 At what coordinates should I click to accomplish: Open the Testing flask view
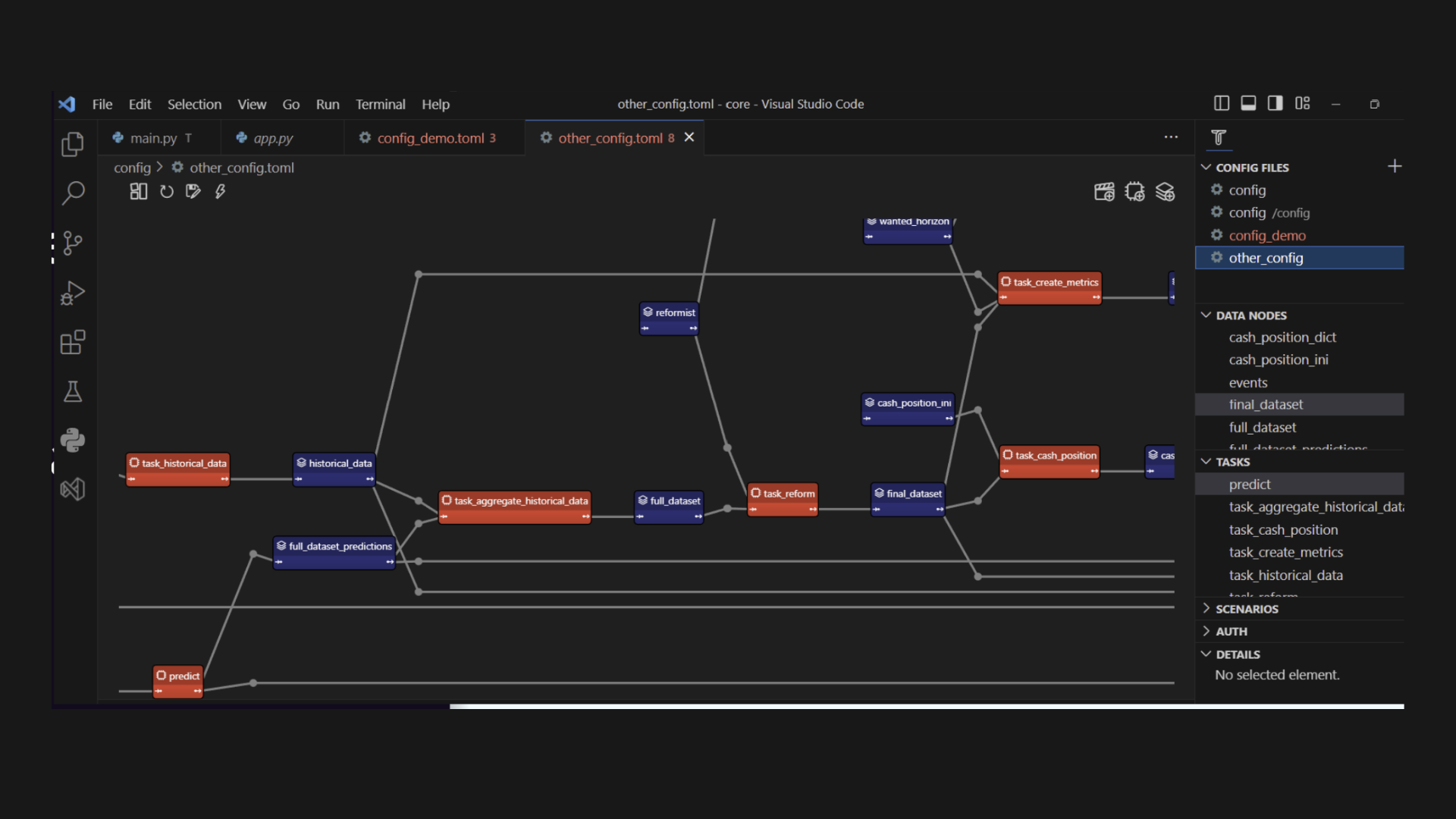pyautogui.click(x=73, y=392)
